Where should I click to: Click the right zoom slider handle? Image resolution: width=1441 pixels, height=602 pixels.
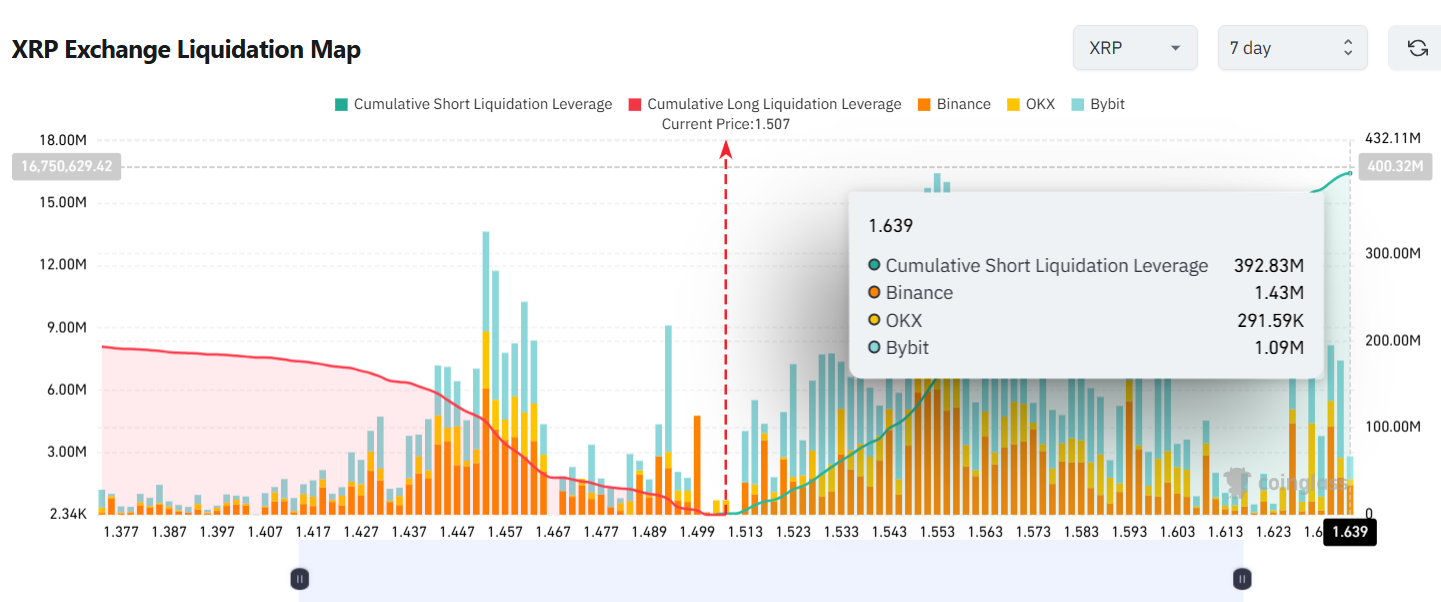(x=1242, y=578)
